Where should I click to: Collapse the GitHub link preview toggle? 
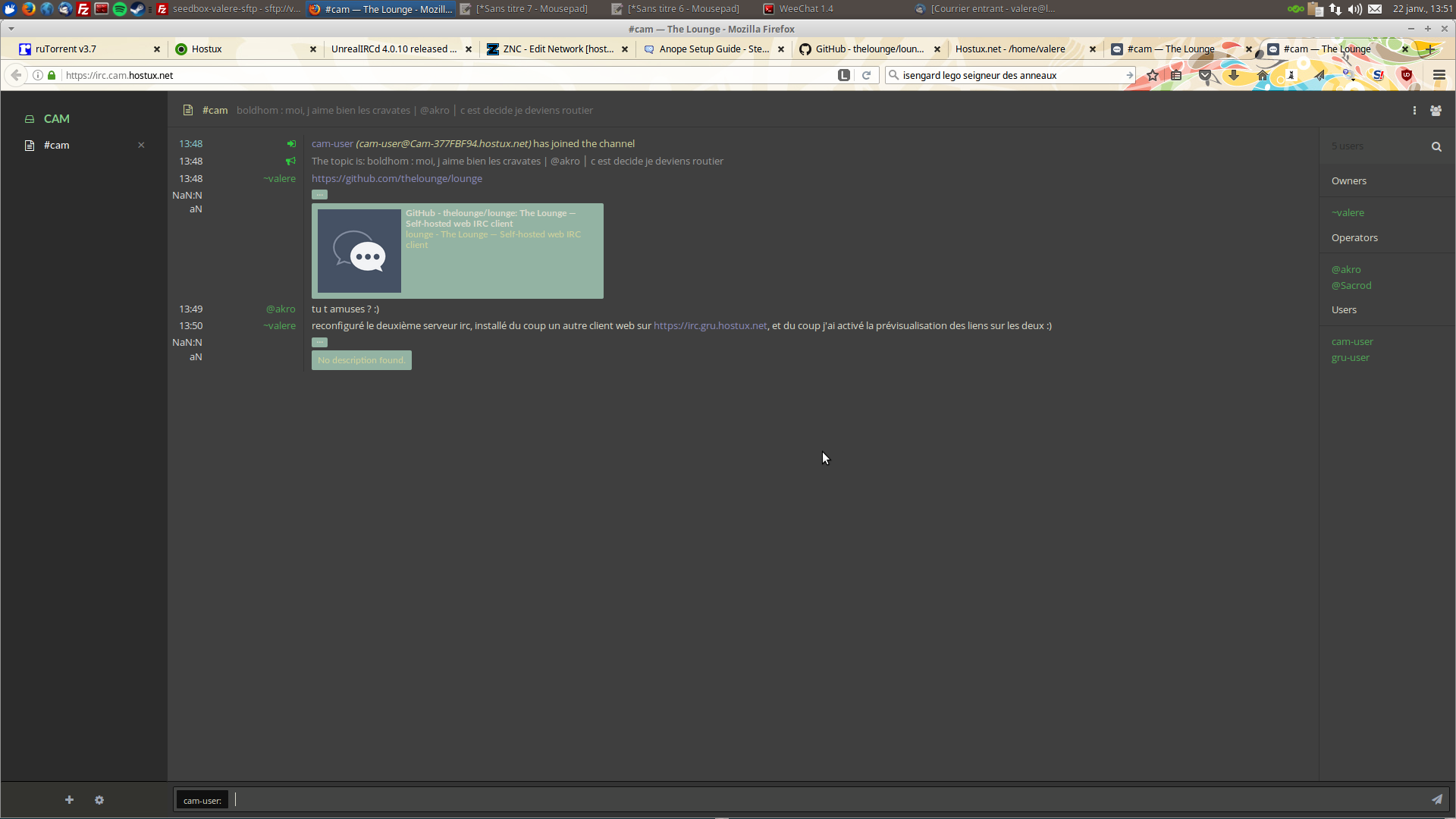pyautogui.click(x=319, y=195)
